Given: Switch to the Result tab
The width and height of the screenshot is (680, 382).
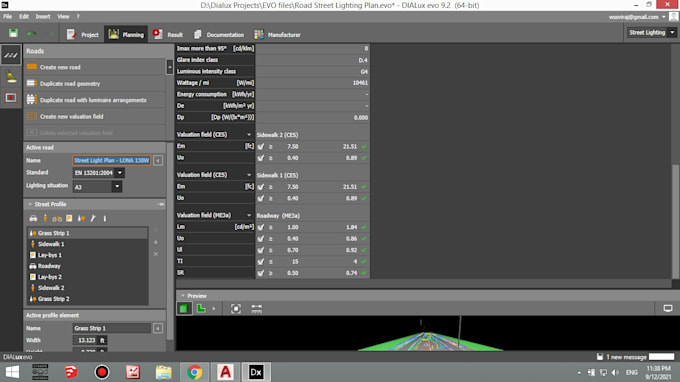Looking at the screenshot, I should (x=168, y=34).
